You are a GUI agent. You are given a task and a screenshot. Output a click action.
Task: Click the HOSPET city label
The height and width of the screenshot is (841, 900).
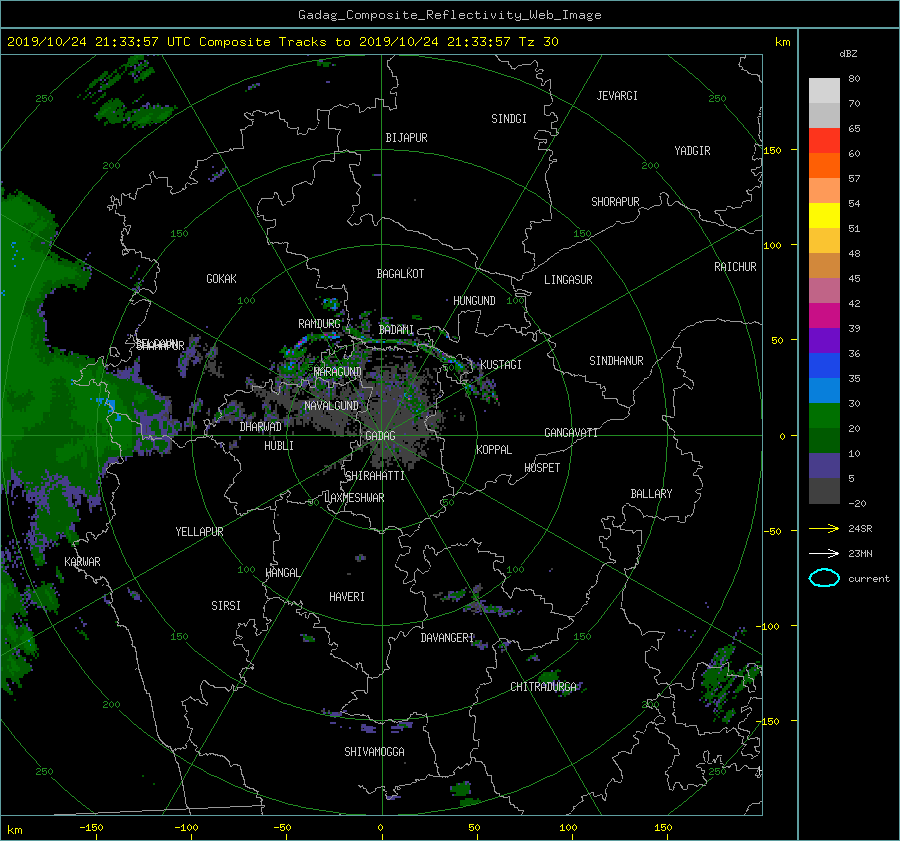542,468
